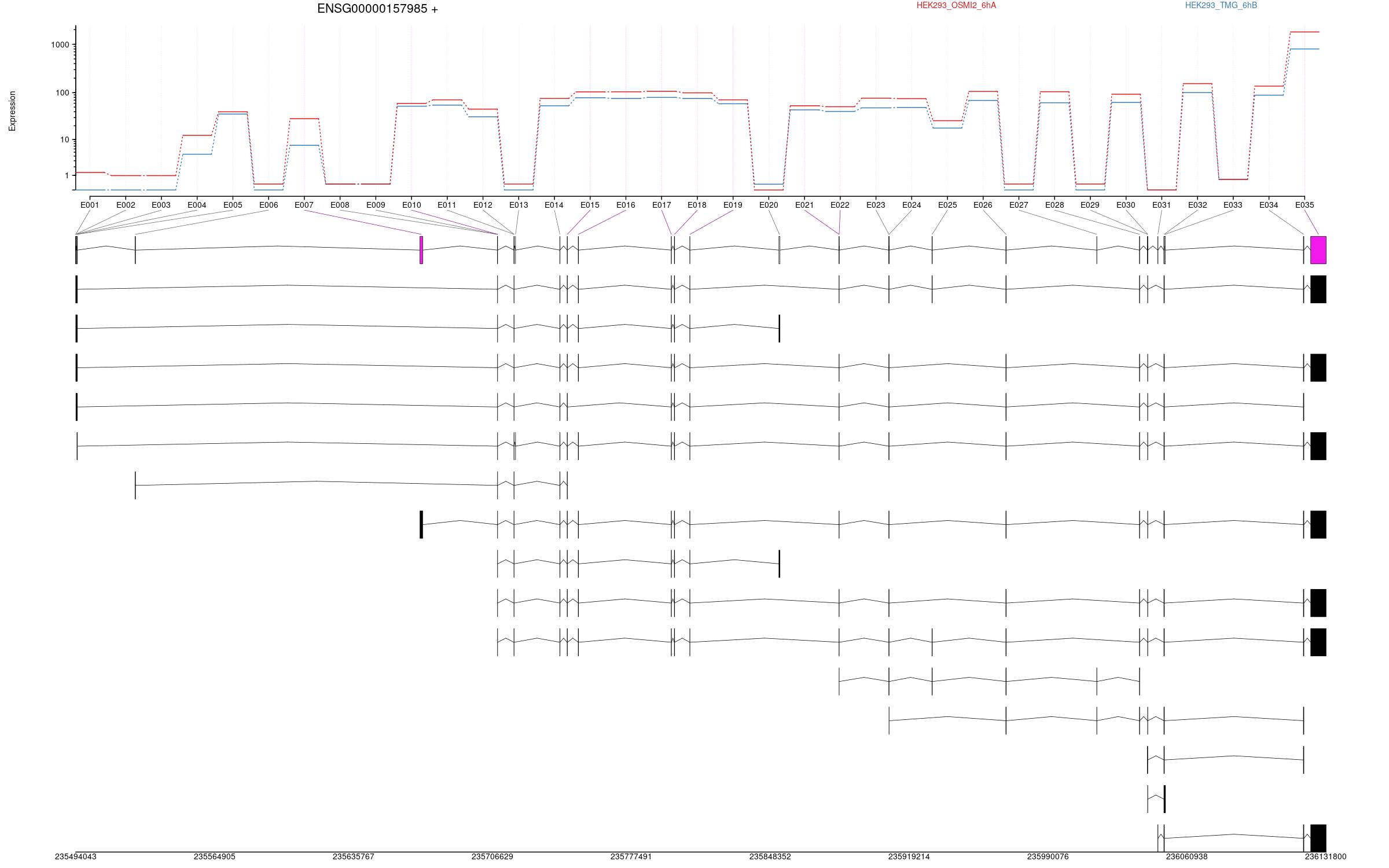Click exon label E017

tap(662, 205)
